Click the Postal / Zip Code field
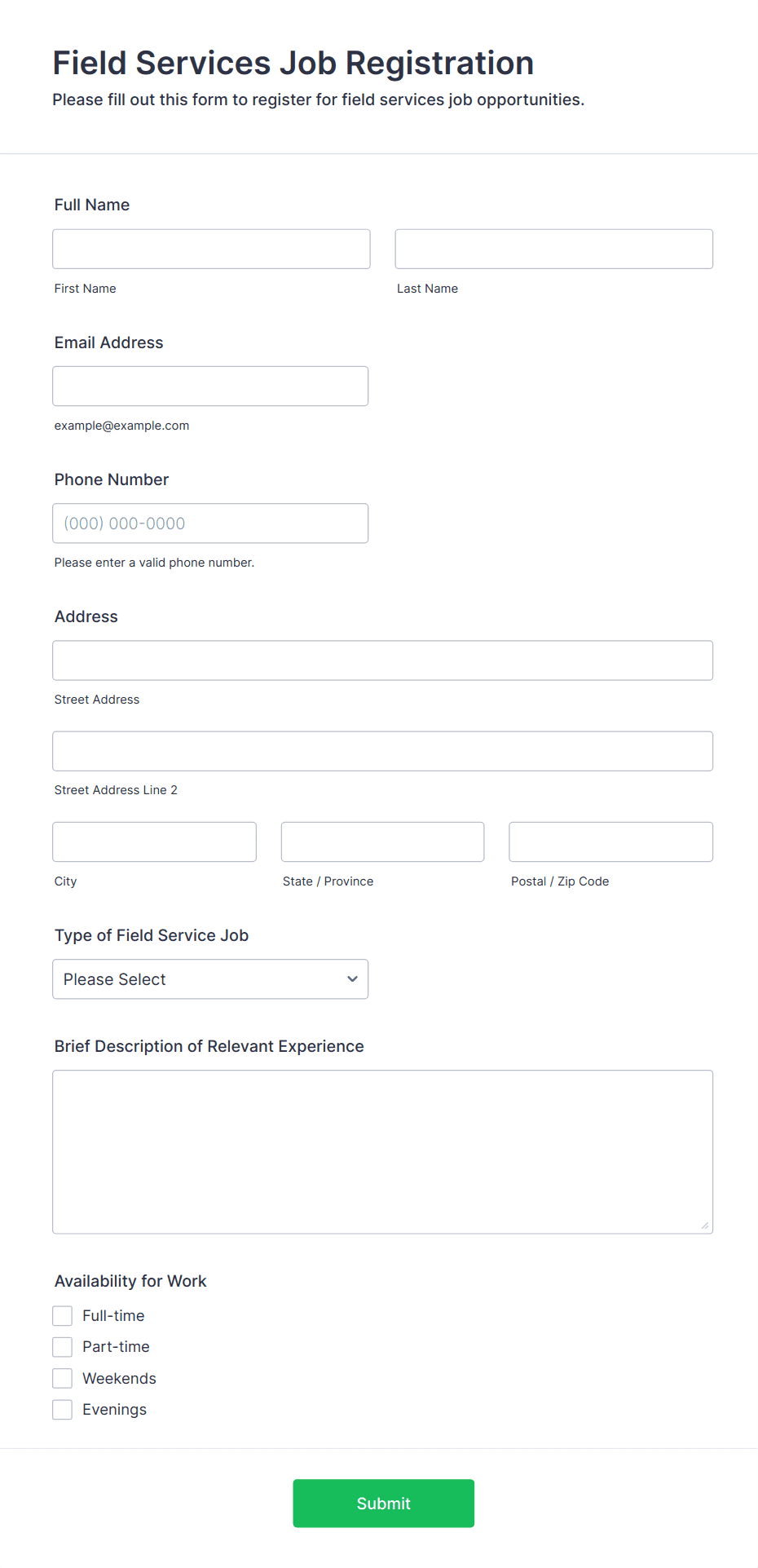This screenshot has height=1568, width=758. click(x=610, y=841)
